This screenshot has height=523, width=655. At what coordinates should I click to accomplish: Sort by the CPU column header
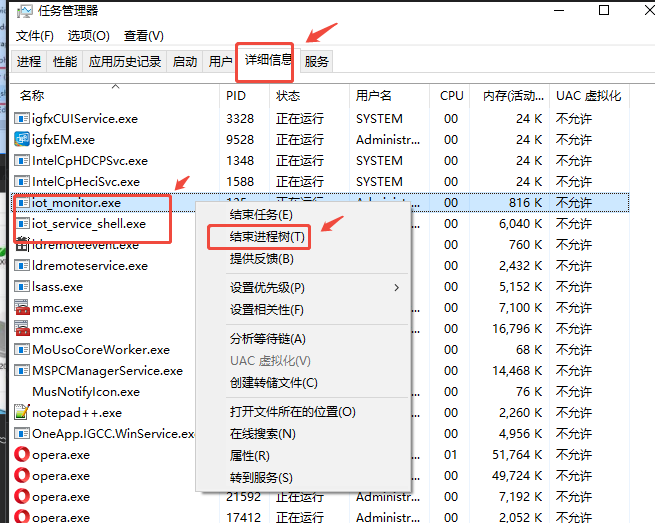coord(450,96)
